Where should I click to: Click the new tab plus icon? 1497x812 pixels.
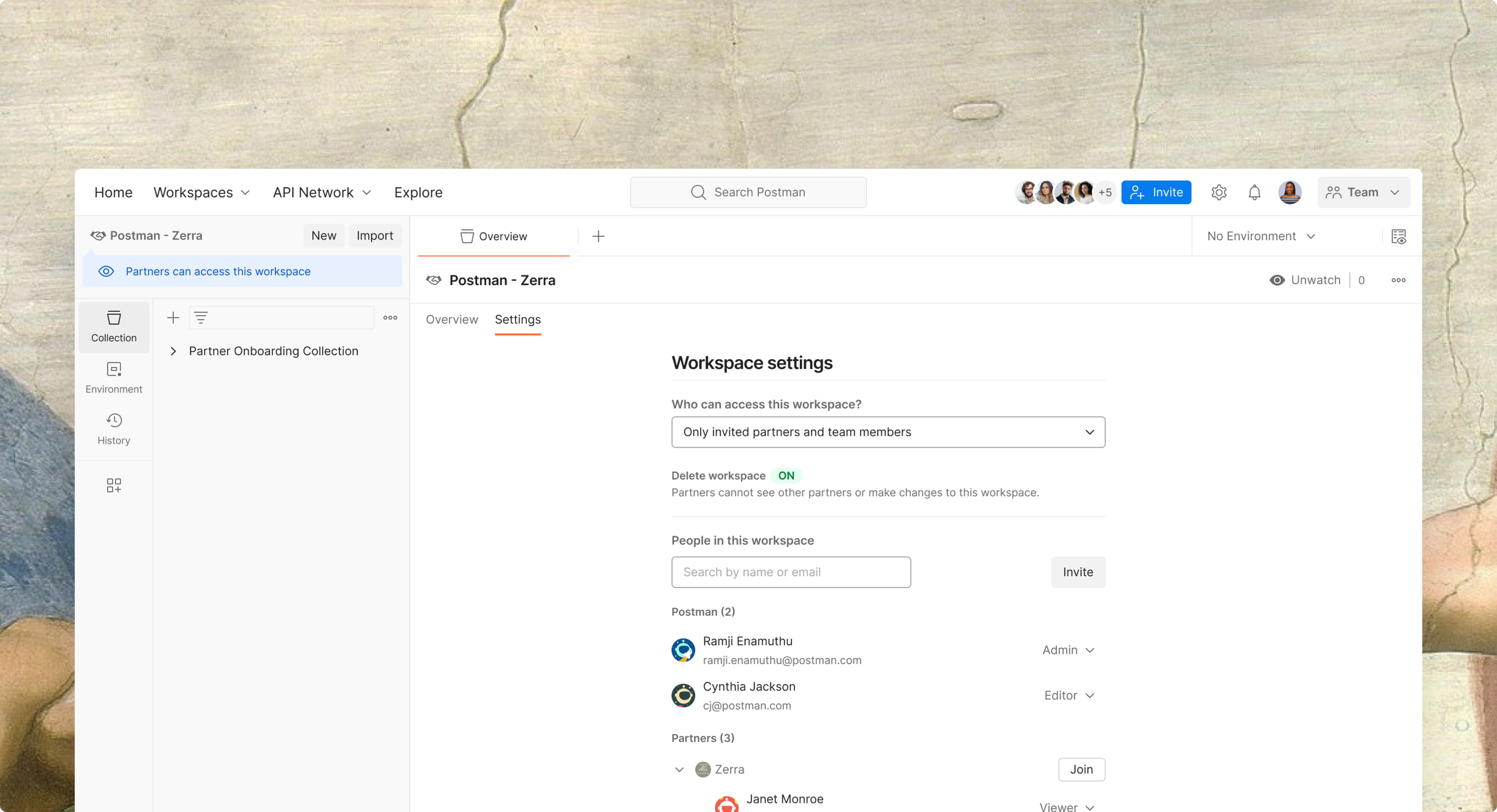[598, 237]
